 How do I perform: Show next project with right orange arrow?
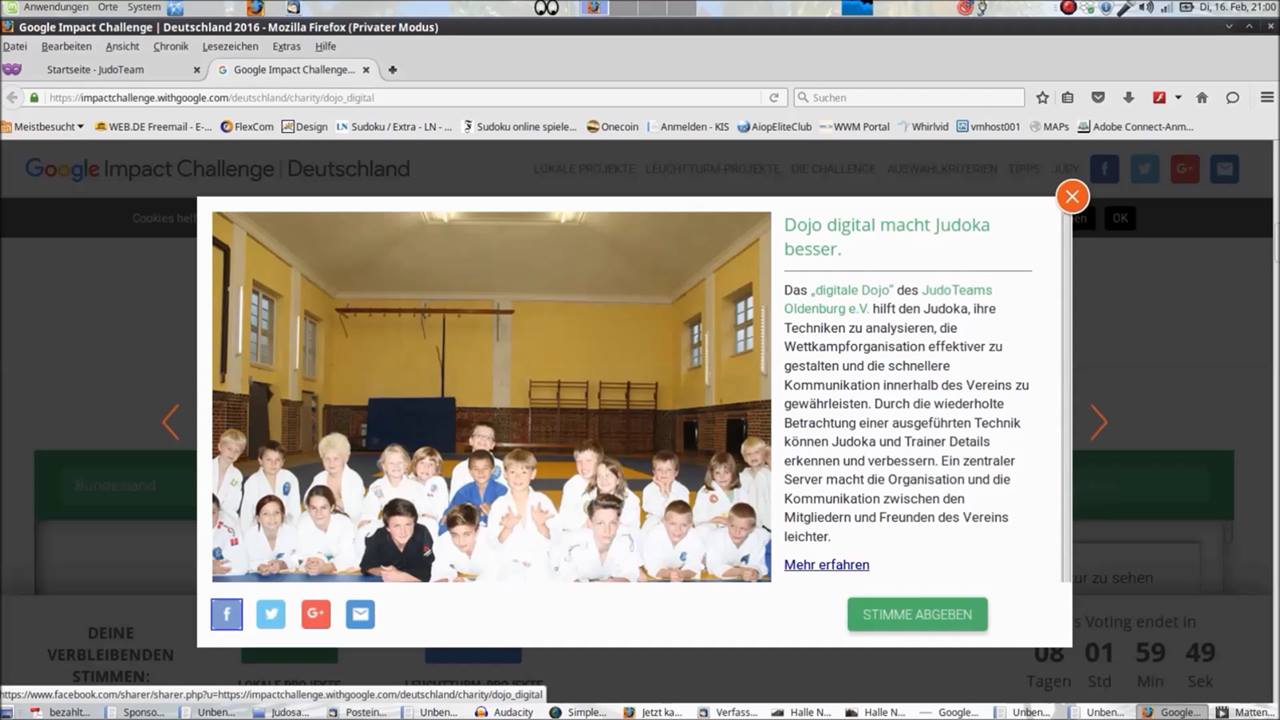tap(1099, 423)
